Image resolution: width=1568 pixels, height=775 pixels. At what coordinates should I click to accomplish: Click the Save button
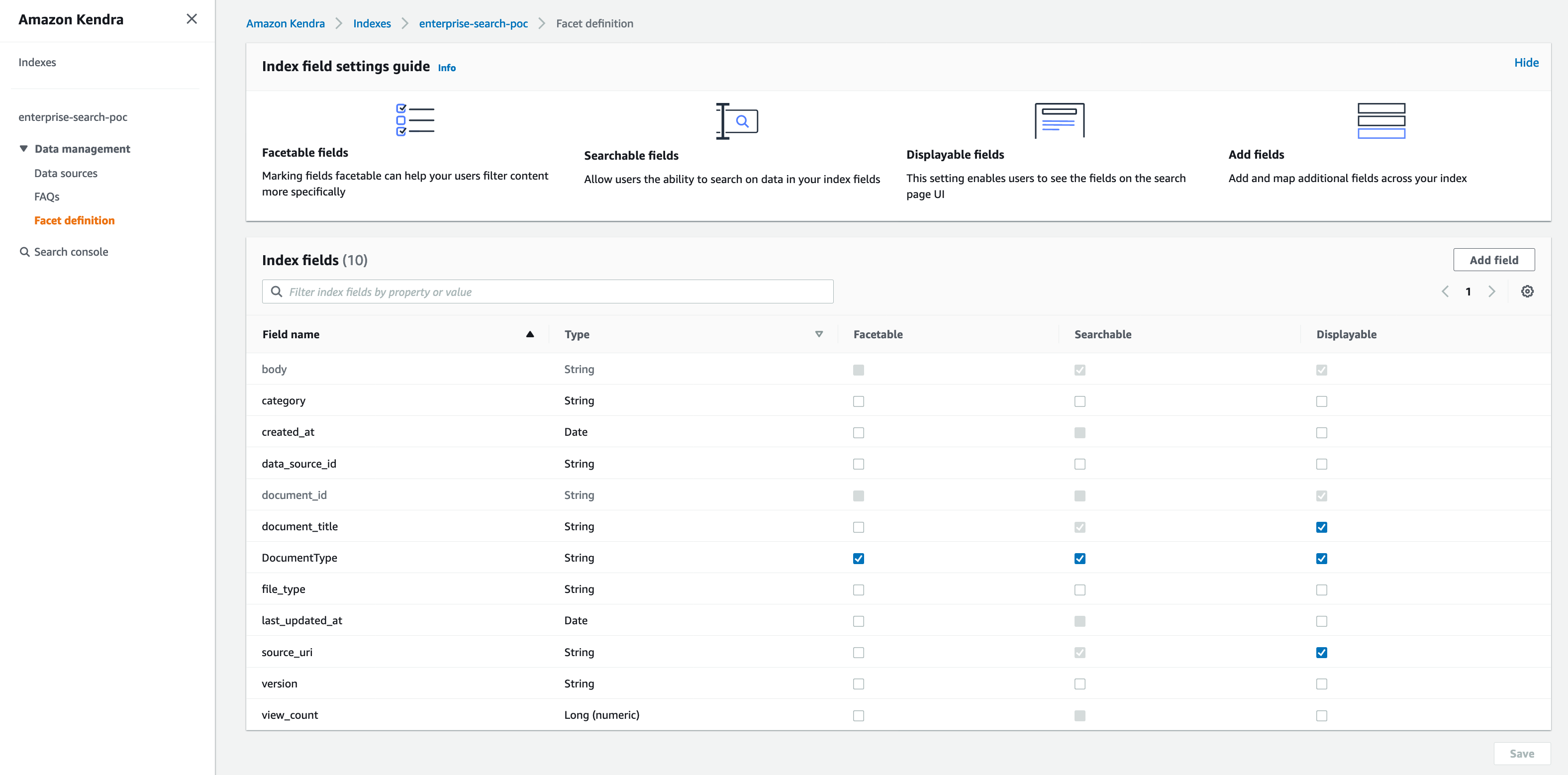coord(1522,754)
